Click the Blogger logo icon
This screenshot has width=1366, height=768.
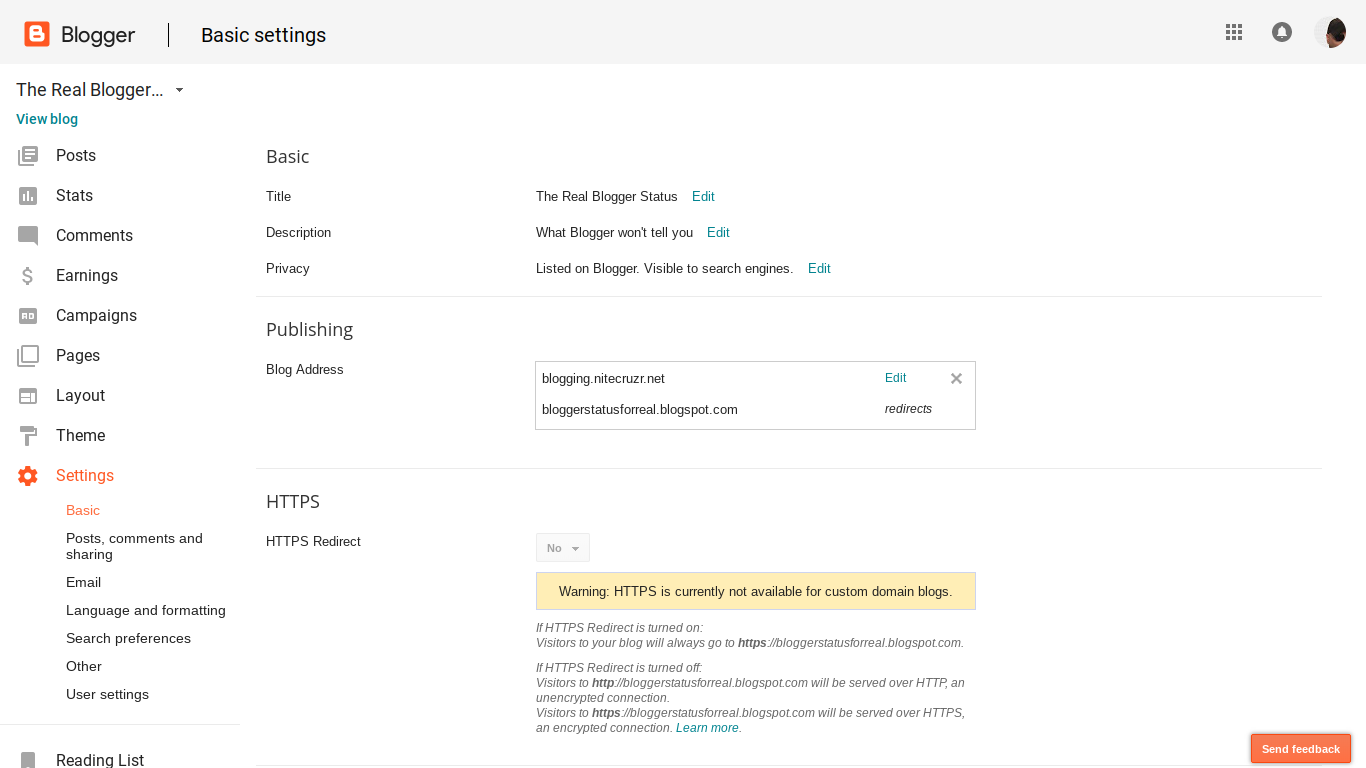(37, 34)
